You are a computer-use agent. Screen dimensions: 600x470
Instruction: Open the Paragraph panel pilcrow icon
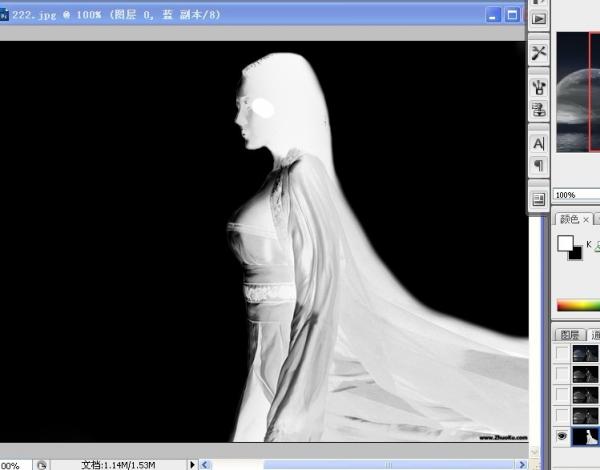[x=539, y=165]
